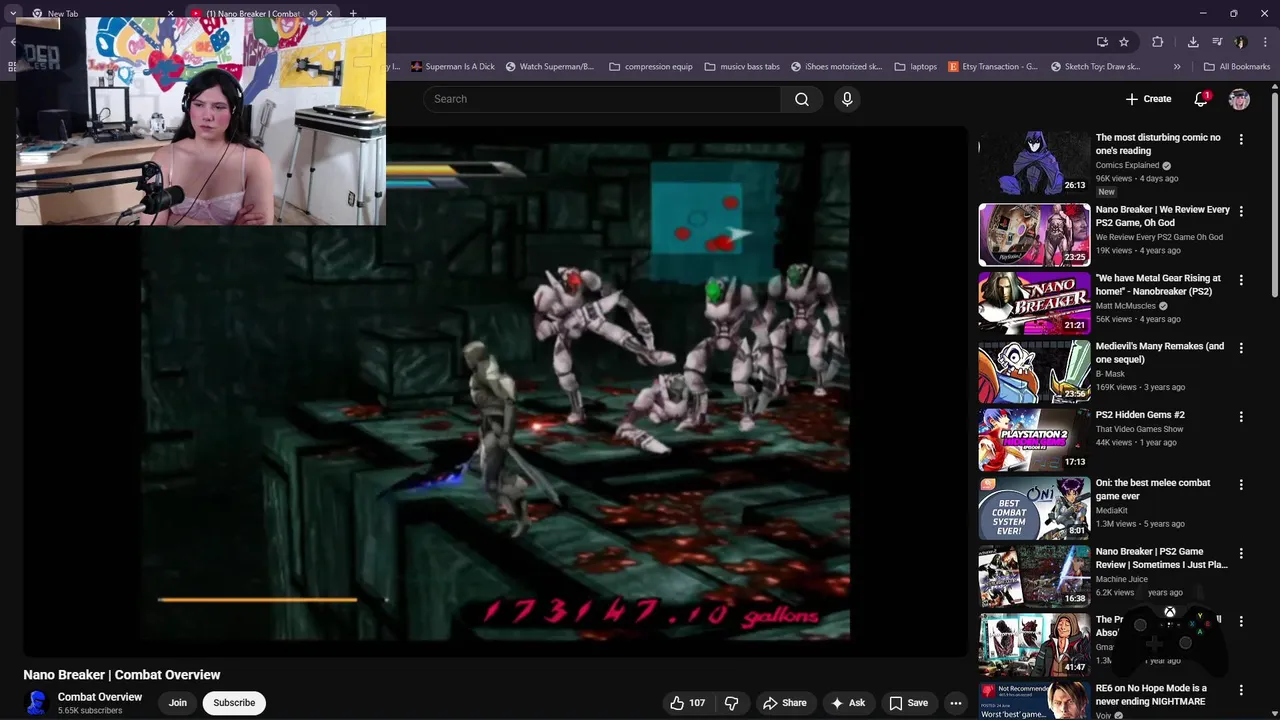The height and width of the screenshot is (720, 1280).
Task: Click the Create button
Action: 1148,99
